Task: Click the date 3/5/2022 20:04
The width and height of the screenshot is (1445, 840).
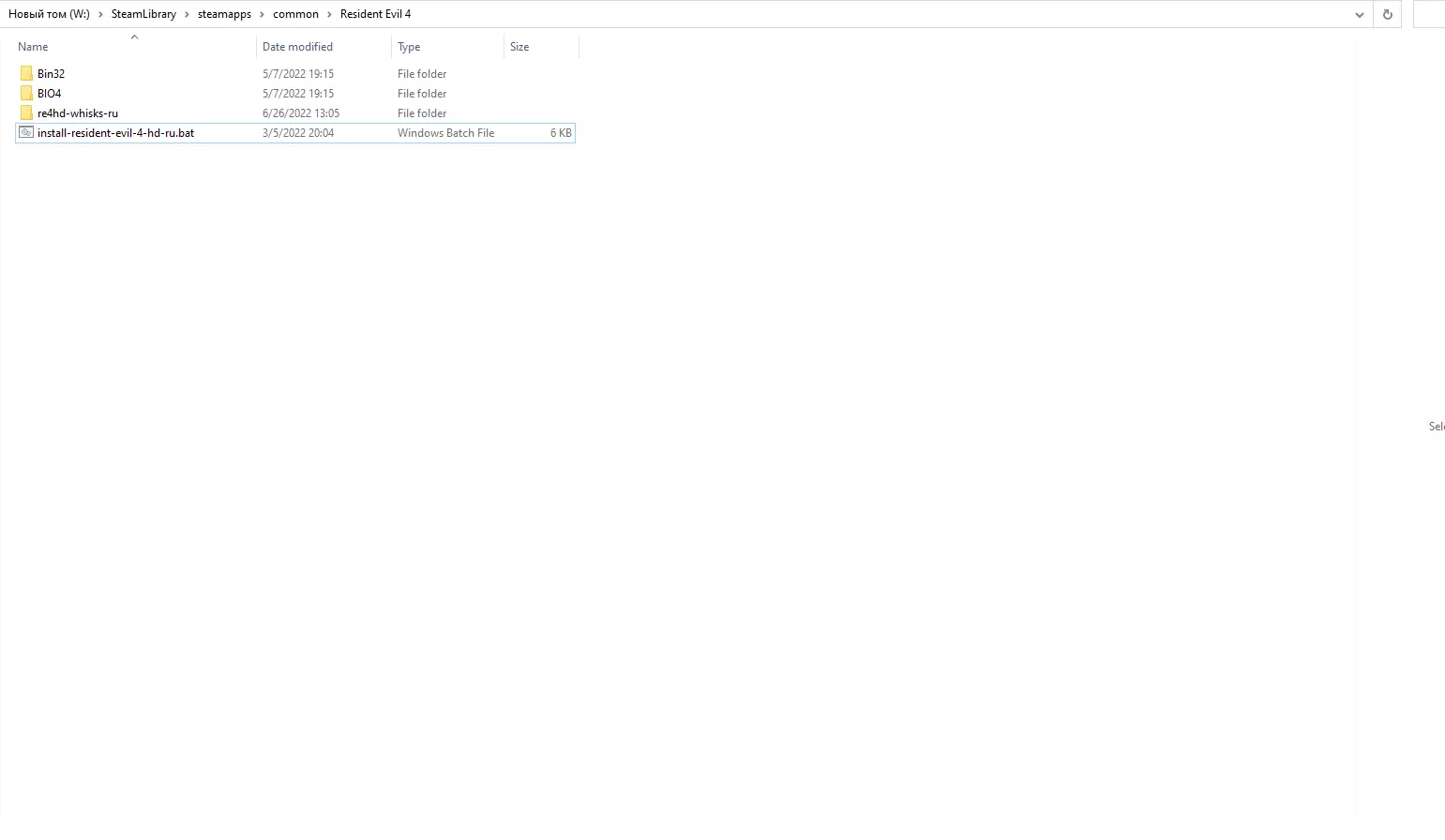Action: pyautogui.click(x=298, y=132)
